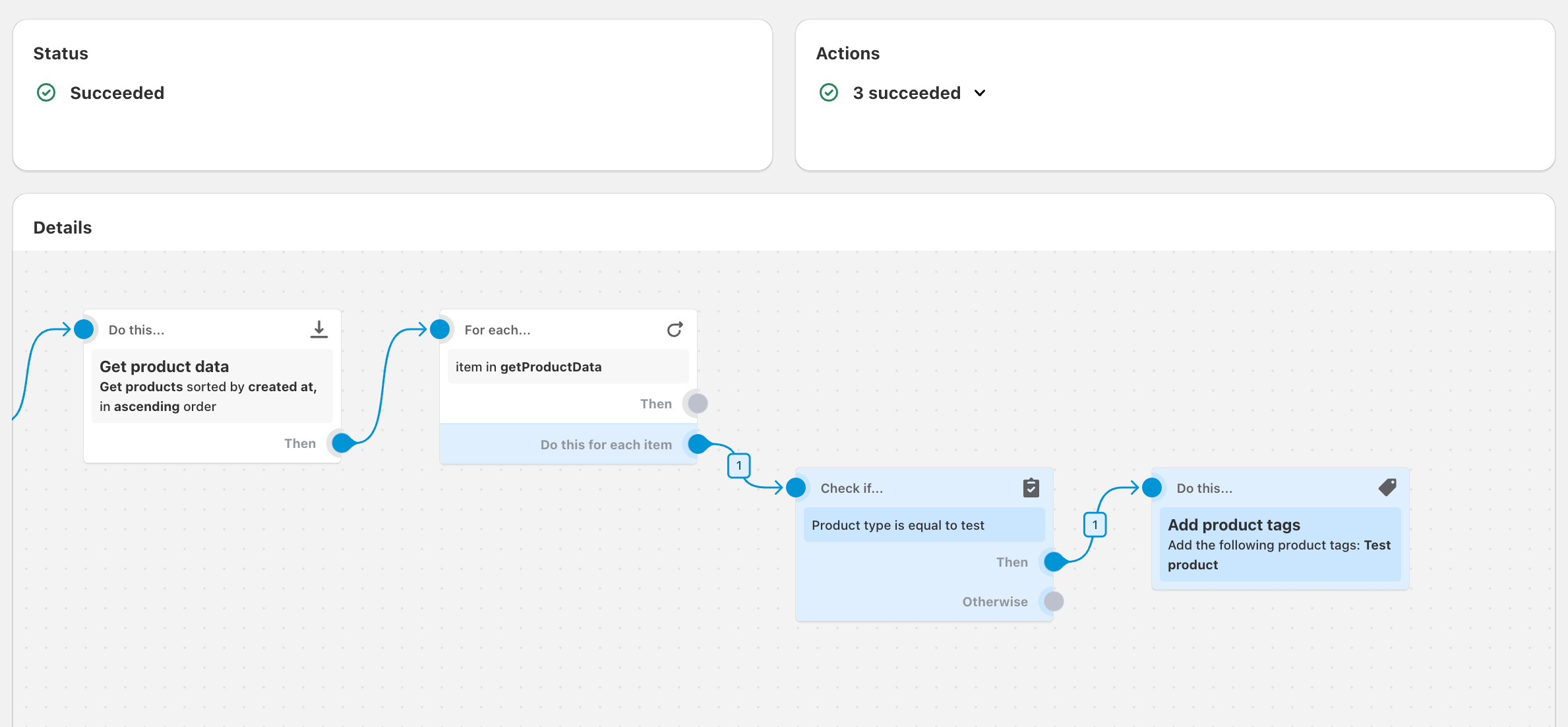Click the succeeded checkmark icon in Actions panel
The height and width of the screenshot is (727, 1568).
click(830, 92)
